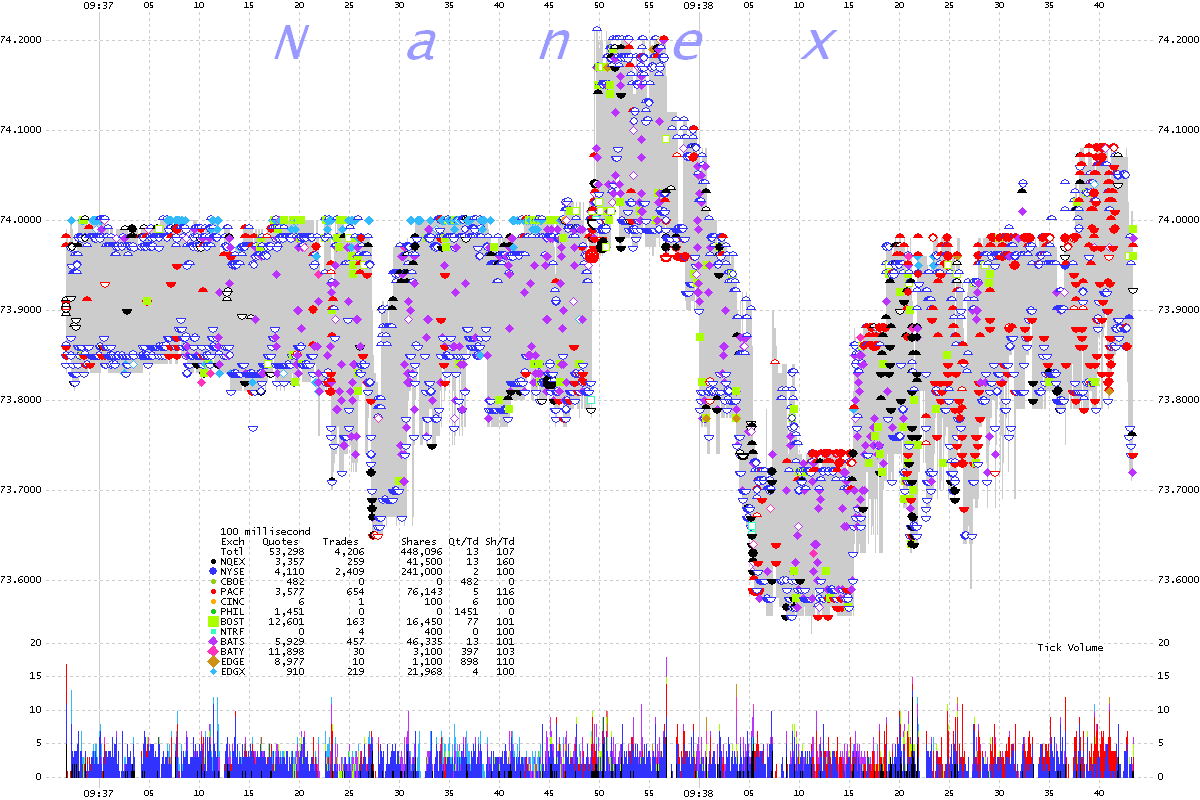Click the 'Sh/Td' column header
This screenshot has width=1200, height=800.
(x=498, y=541)
